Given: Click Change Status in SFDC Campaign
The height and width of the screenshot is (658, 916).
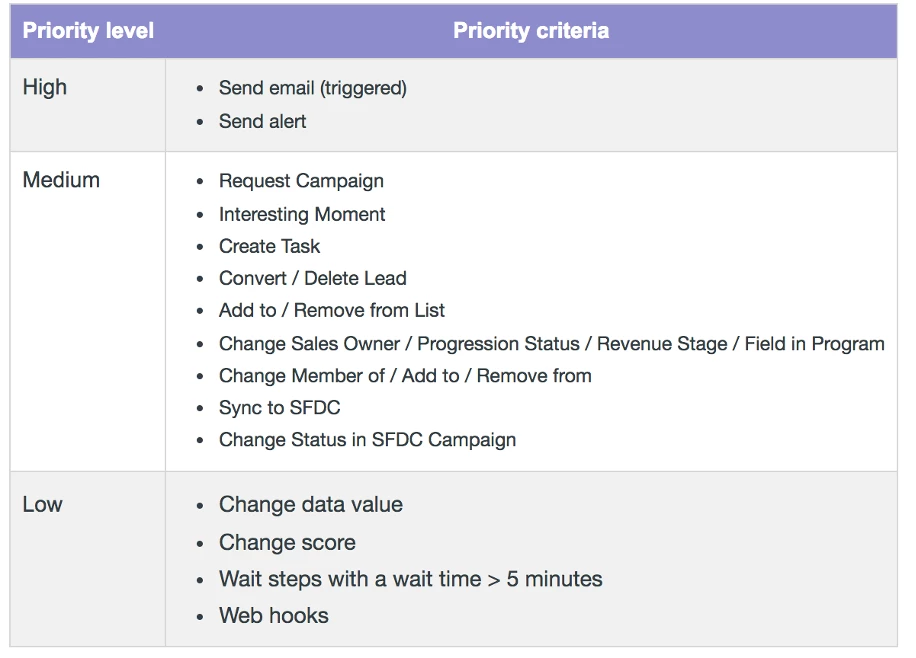Looking at the screenshot, I should [367, 440].
